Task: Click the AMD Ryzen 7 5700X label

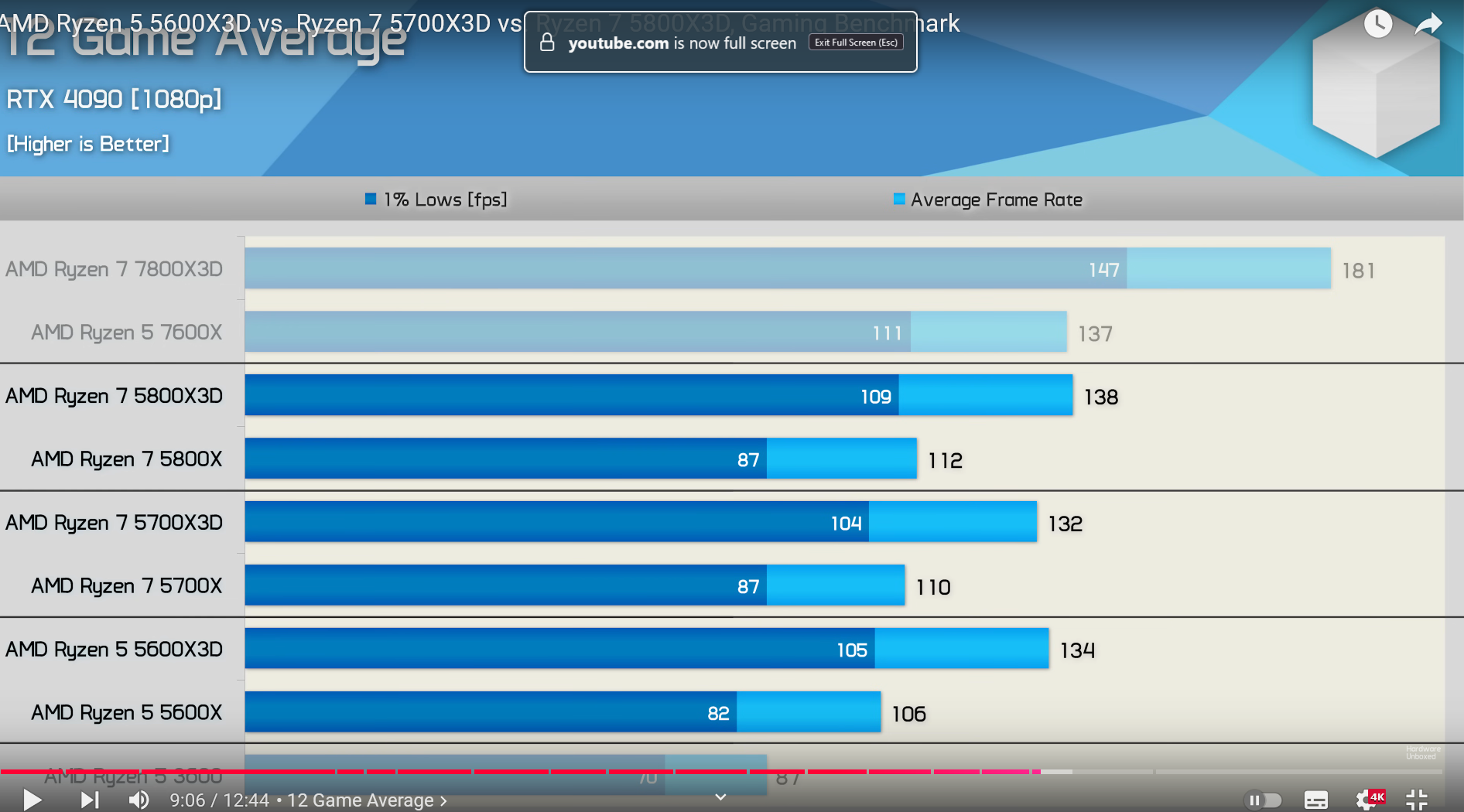Action: [126, 586]
